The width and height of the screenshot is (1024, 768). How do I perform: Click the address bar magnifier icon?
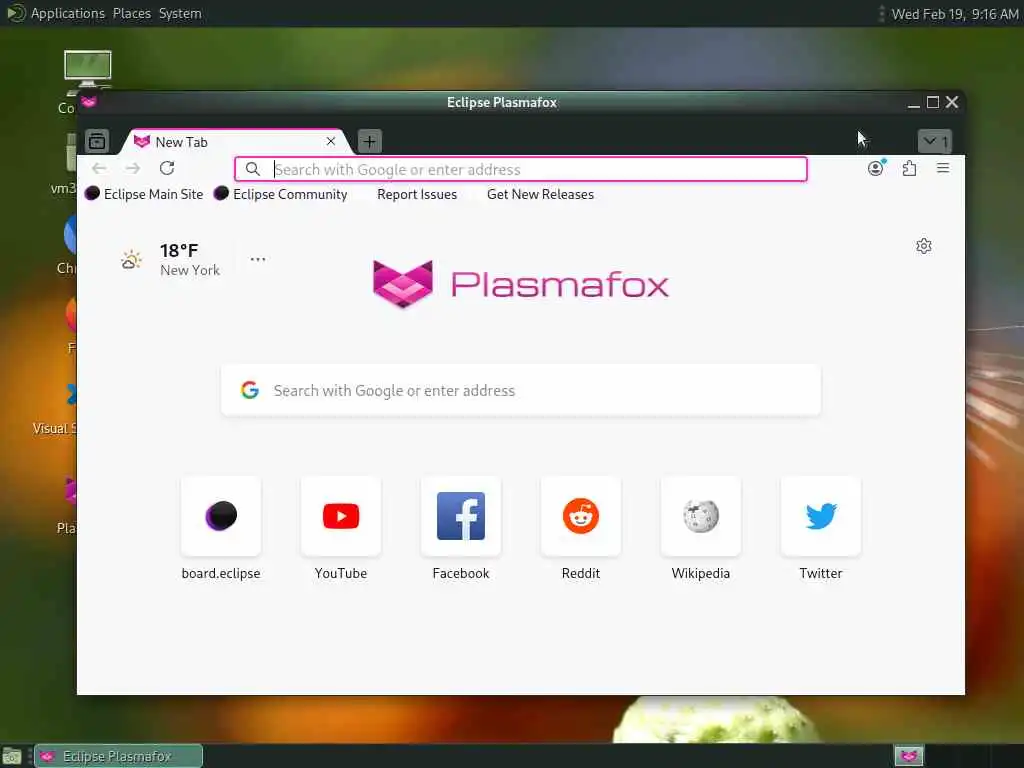[x=253, y=169]
